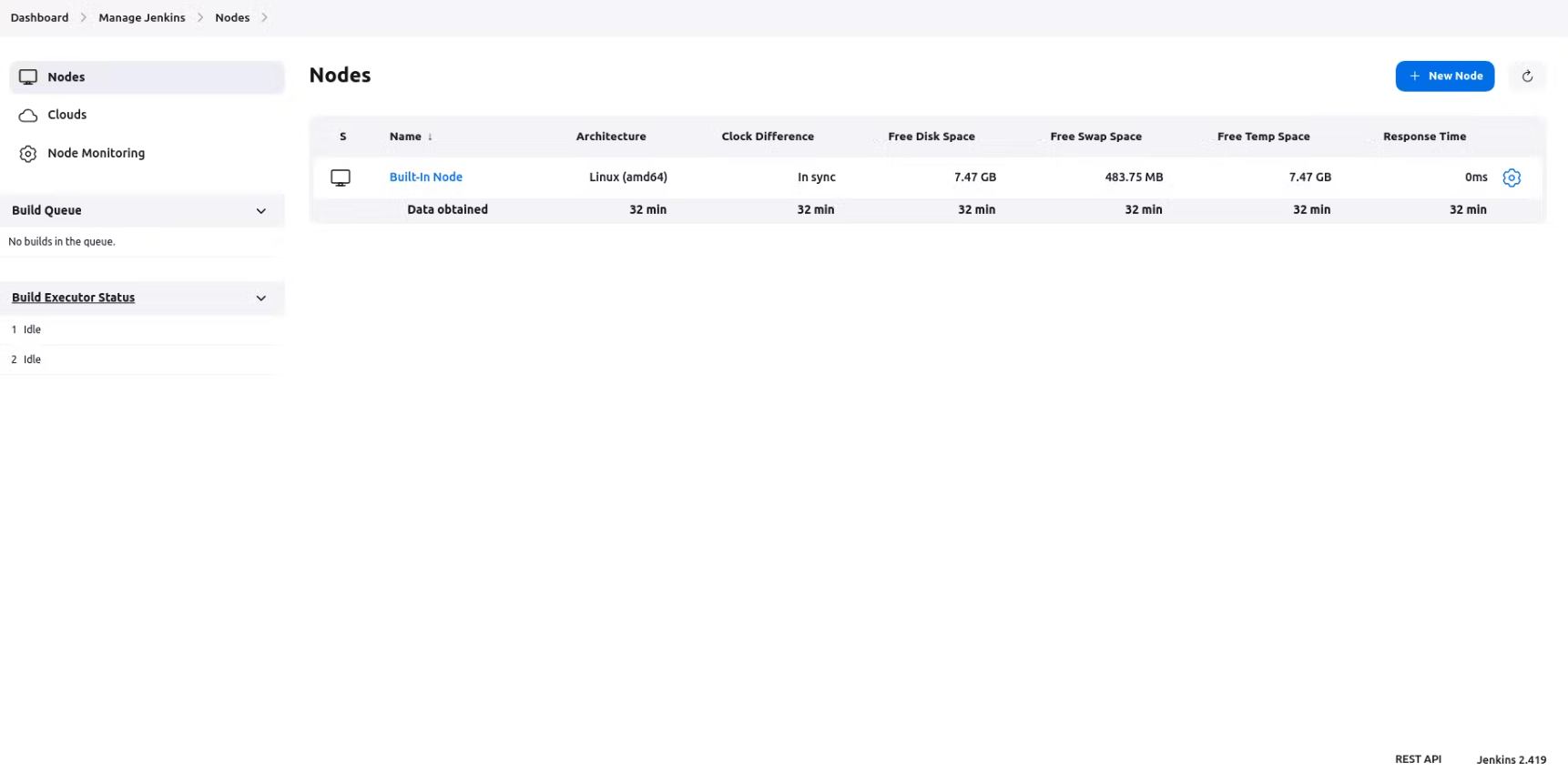
Task: Click the plus icon on New Node
Action: click(1414, 76)
